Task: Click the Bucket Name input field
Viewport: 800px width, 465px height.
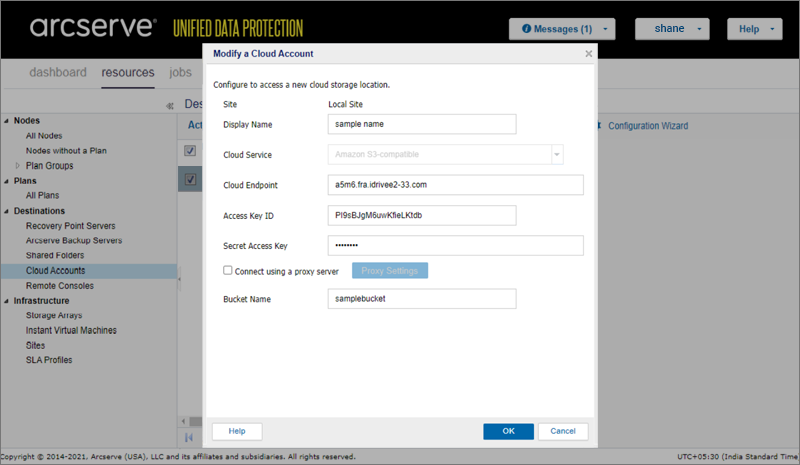Action: point(422,299)
